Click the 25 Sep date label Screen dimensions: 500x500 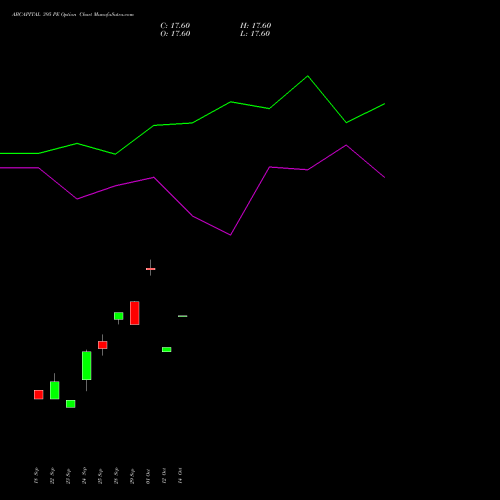coord(100,476)
